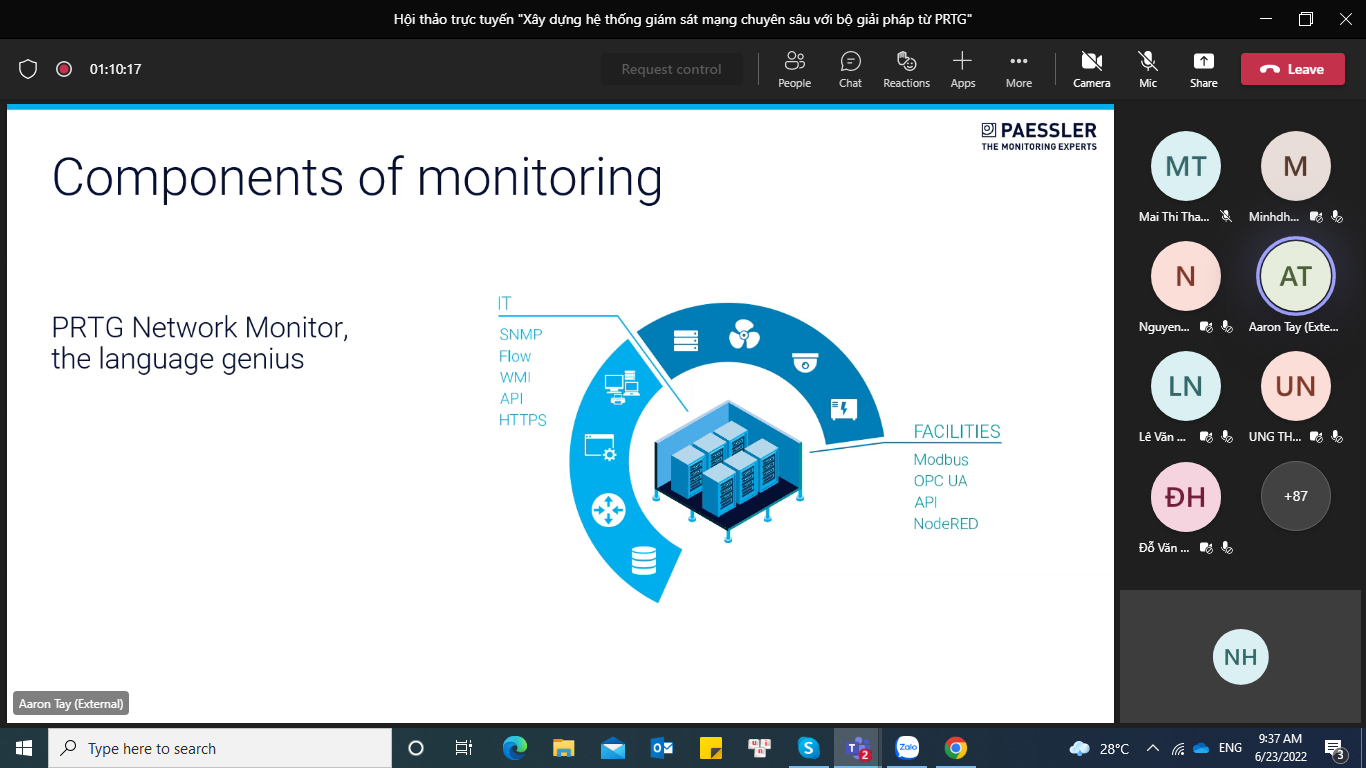Viewport: 1366px width, 768px height.
Task: Click the HTTPS text on slide
Action: [x=523, y=420]
